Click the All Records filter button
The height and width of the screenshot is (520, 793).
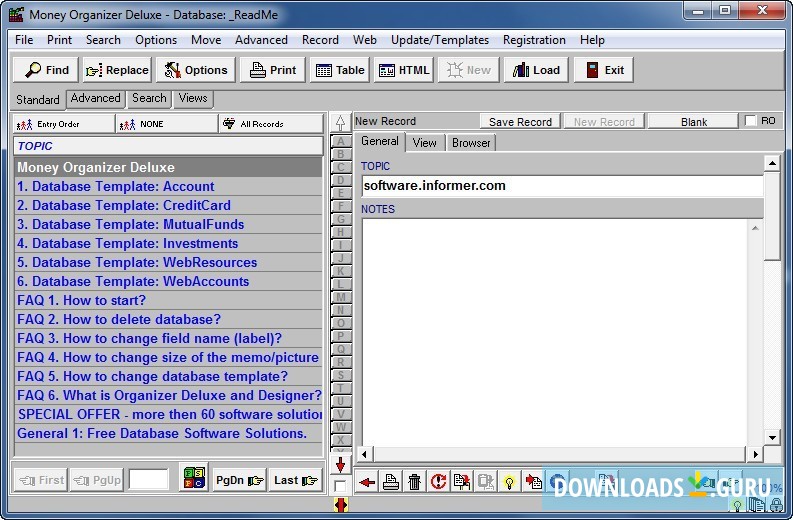tap(271, 124)
